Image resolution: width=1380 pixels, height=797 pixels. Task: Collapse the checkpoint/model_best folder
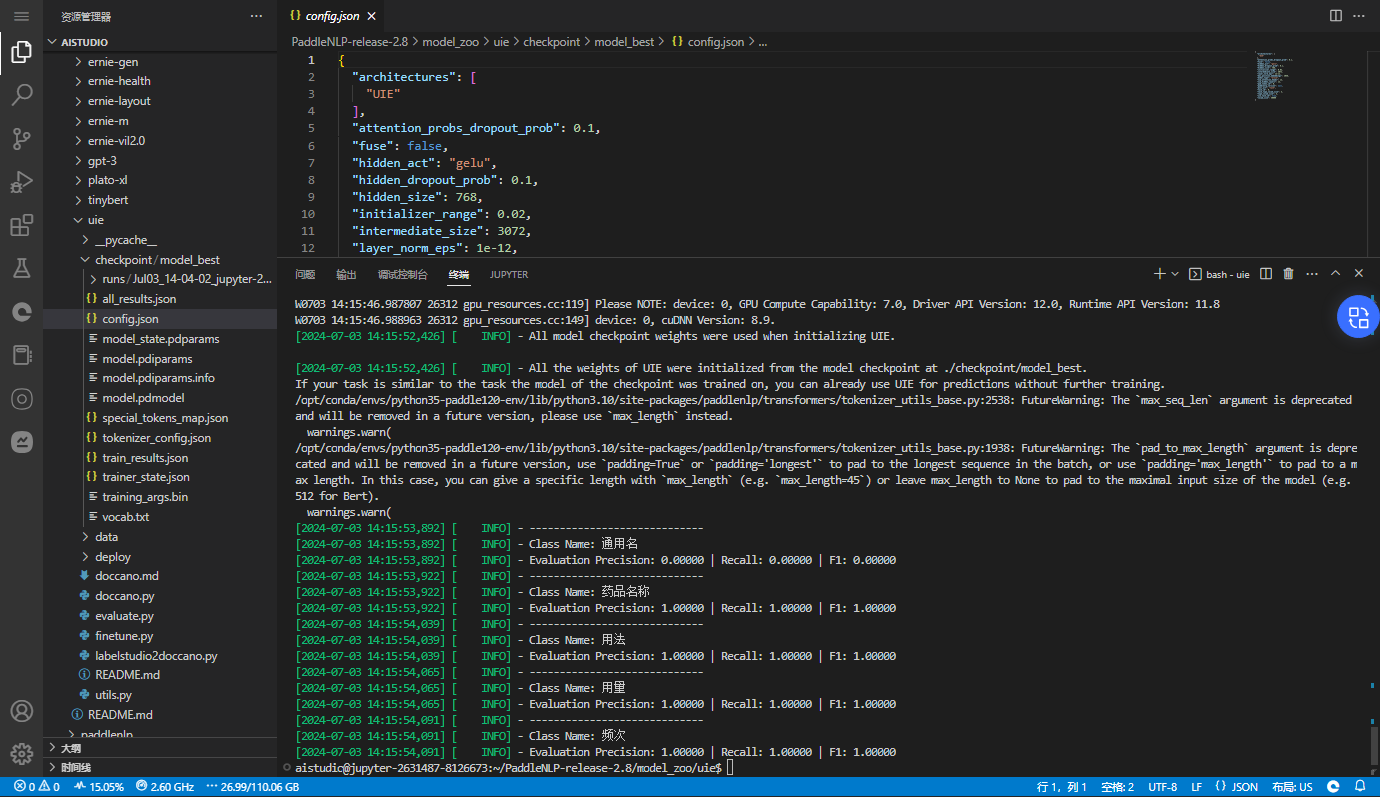[160, 259]
